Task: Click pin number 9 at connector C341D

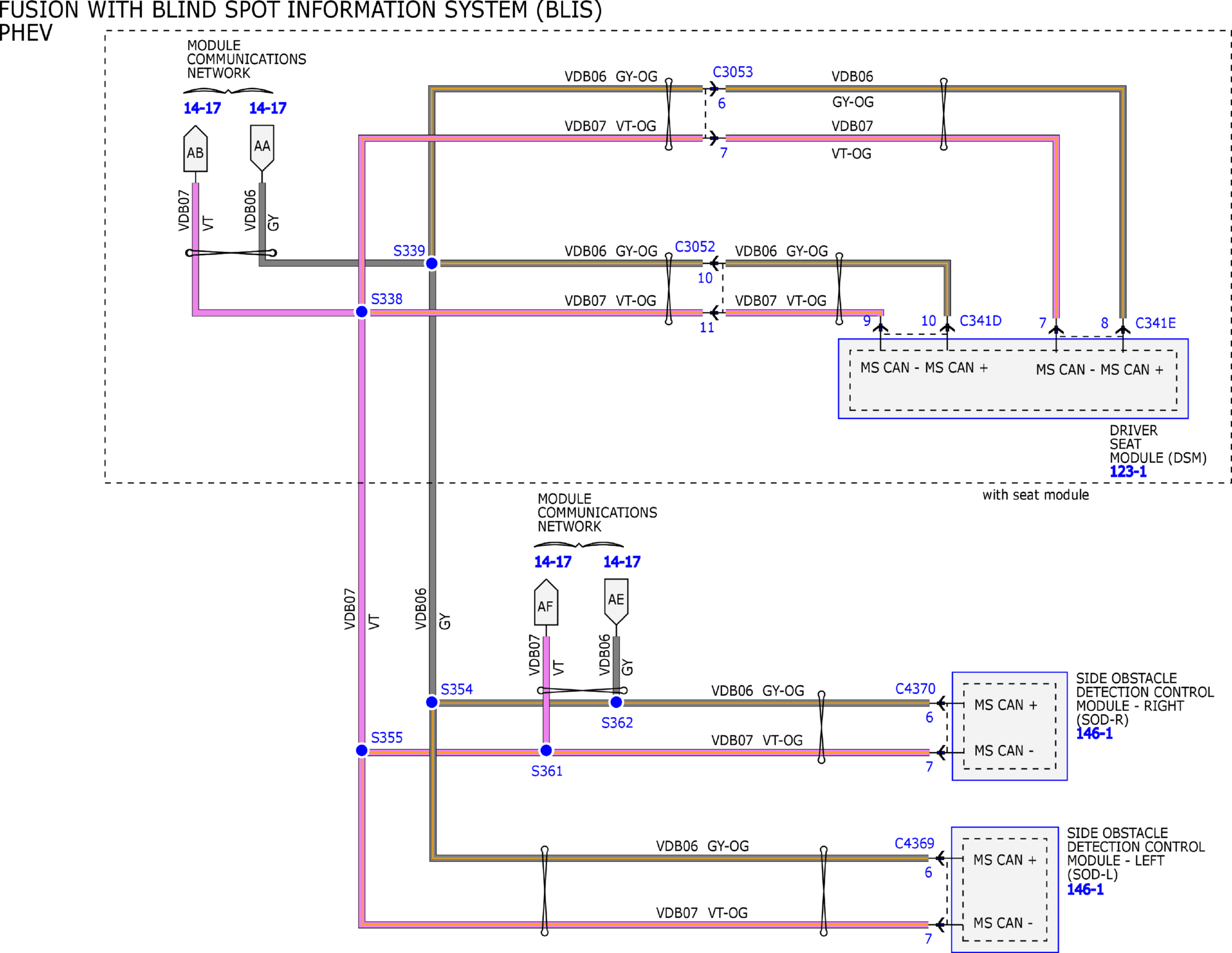Action: tap(866, 321)
